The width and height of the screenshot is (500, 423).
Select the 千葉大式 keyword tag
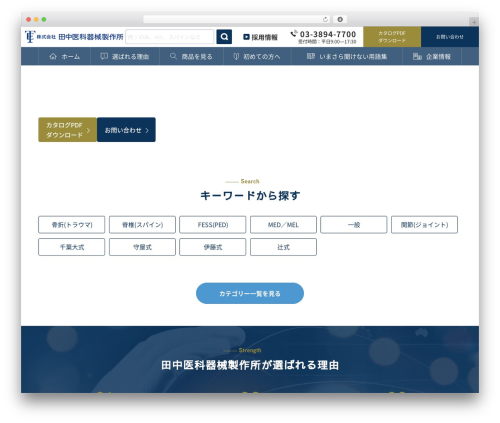tap(72, 247)
